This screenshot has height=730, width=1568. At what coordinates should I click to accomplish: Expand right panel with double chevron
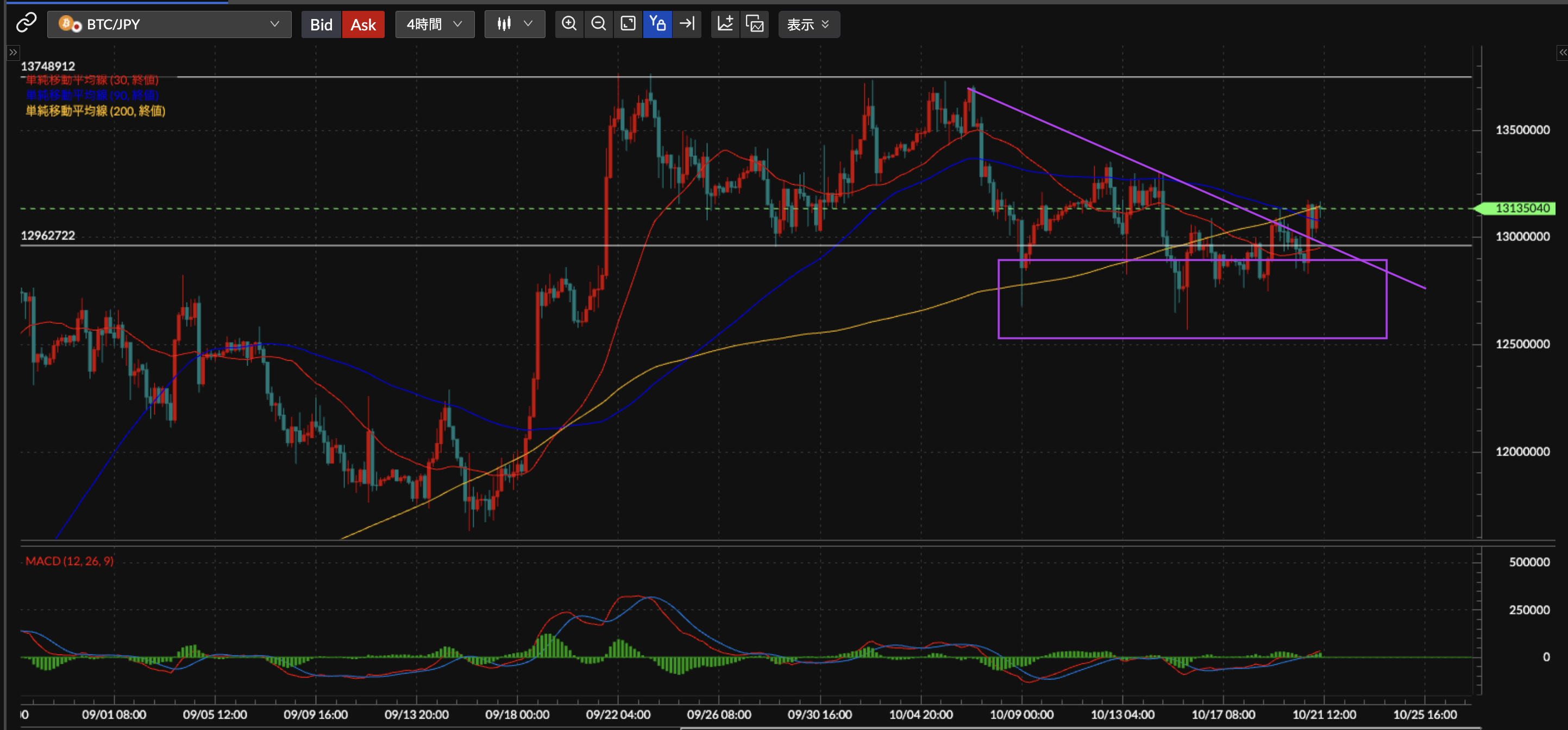1562,53
